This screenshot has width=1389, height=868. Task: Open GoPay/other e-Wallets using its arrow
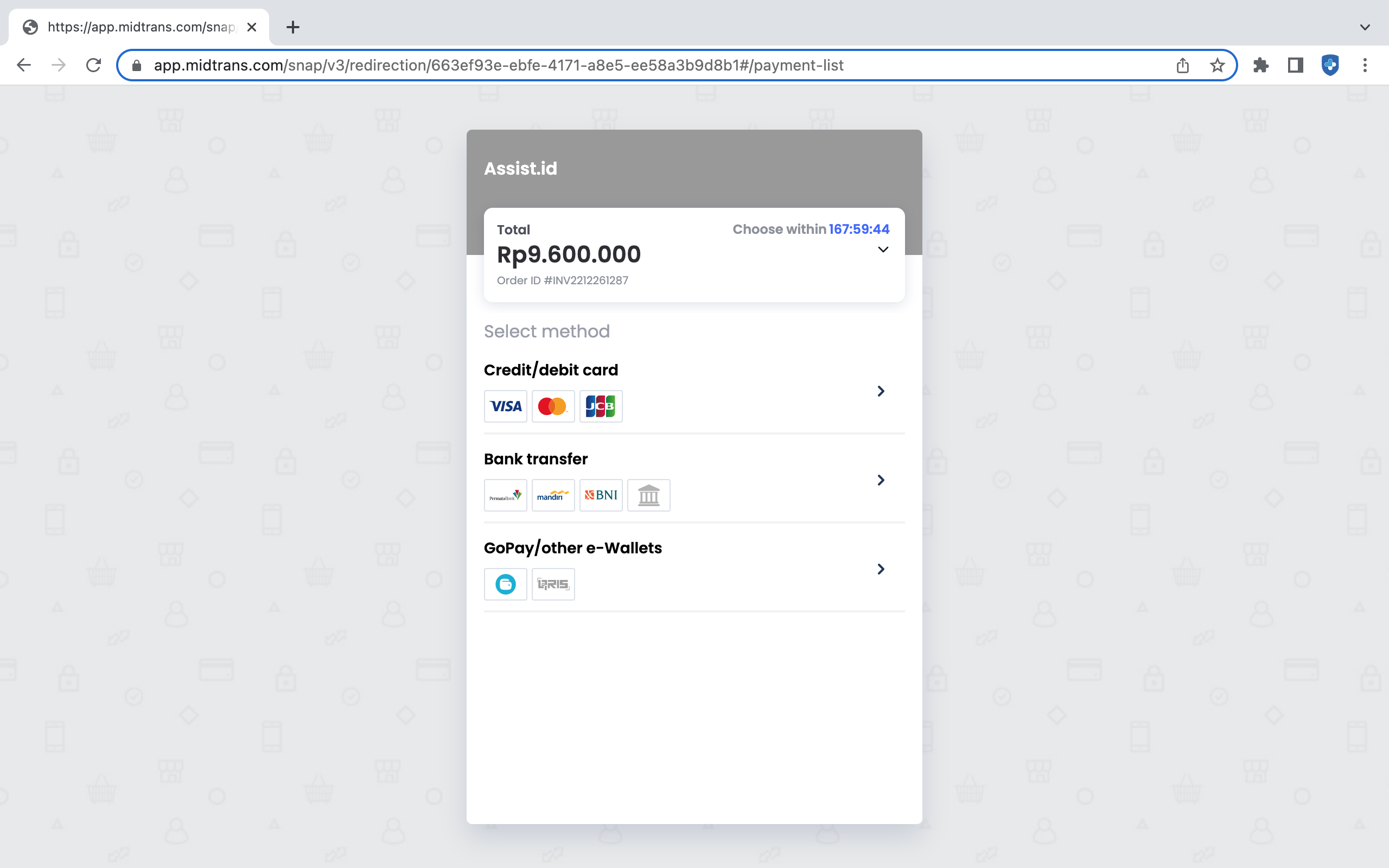pyautogui.click(x=881, y=570)
